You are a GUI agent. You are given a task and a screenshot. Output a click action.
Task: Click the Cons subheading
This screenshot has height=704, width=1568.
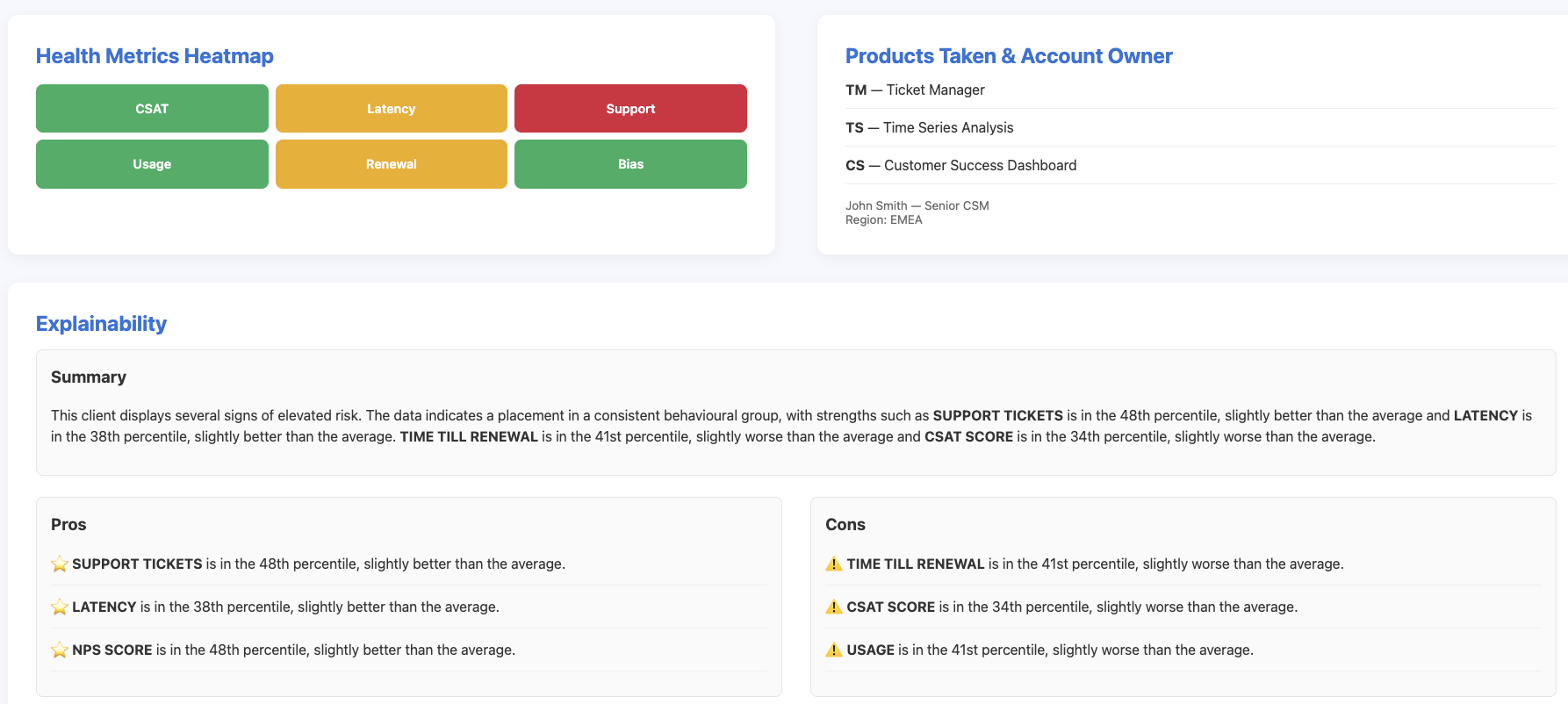(x=845, y=524)
